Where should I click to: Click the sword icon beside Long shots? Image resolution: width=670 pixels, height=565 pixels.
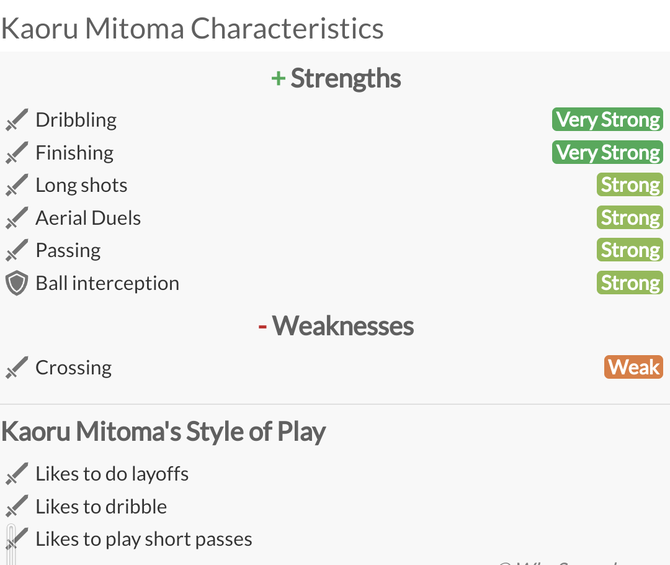(x=16, y=185)
